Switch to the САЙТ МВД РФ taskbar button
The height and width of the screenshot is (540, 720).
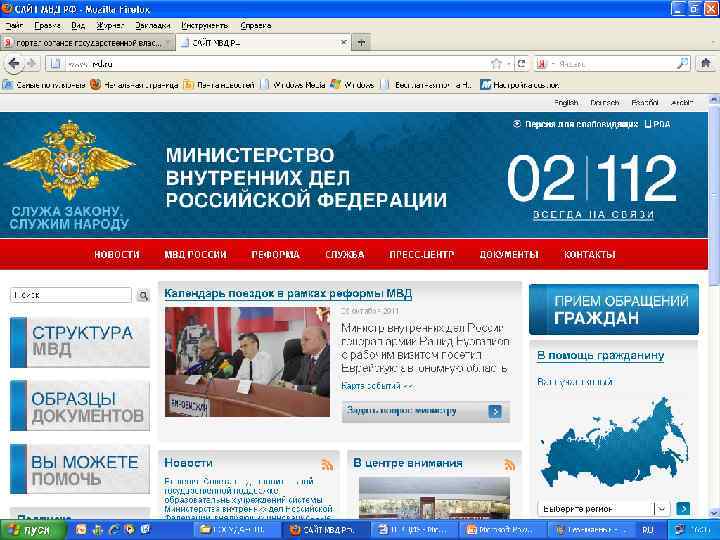pos(327,530)
